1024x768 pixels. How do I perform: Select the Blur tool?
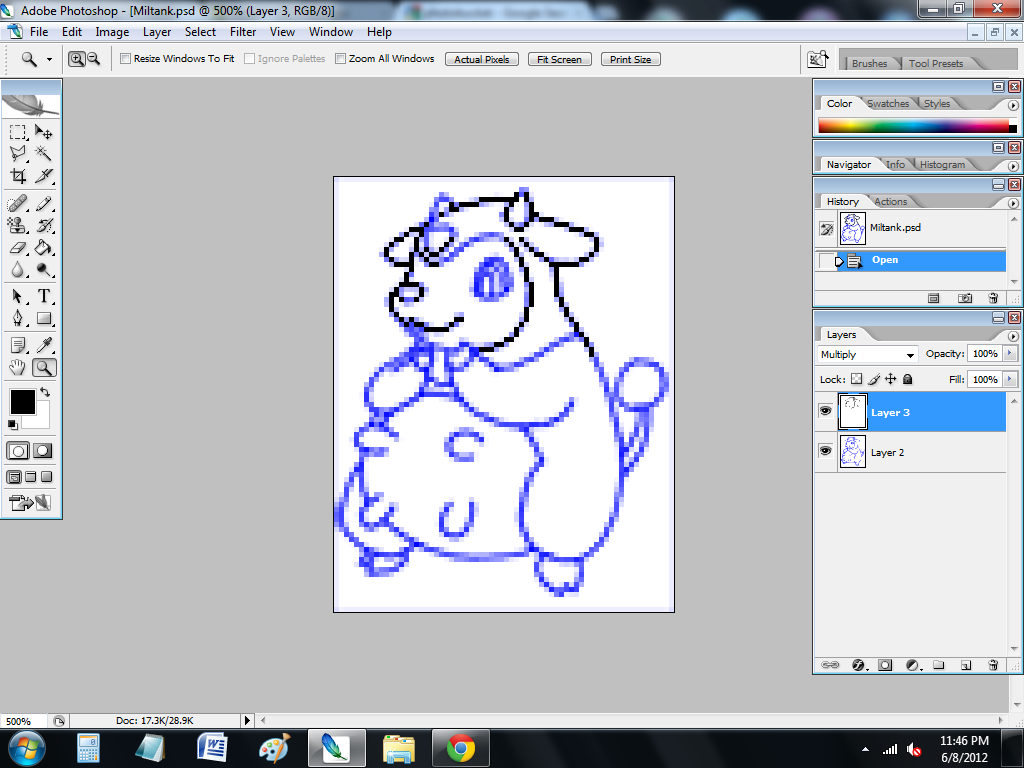18,270
